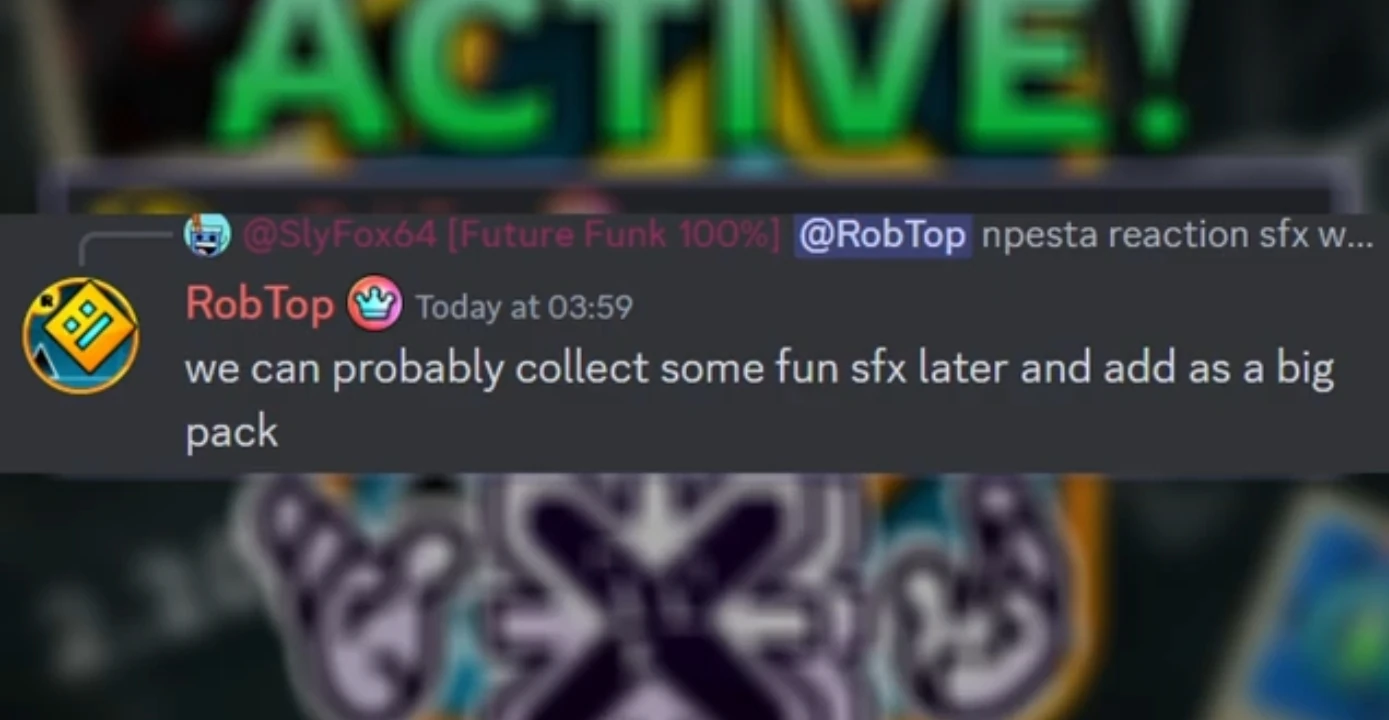Screen dimensions: 1389x720
Task: Click the blurred grey bar beneath ACTIVE text
Action: (x=700, y=188)
